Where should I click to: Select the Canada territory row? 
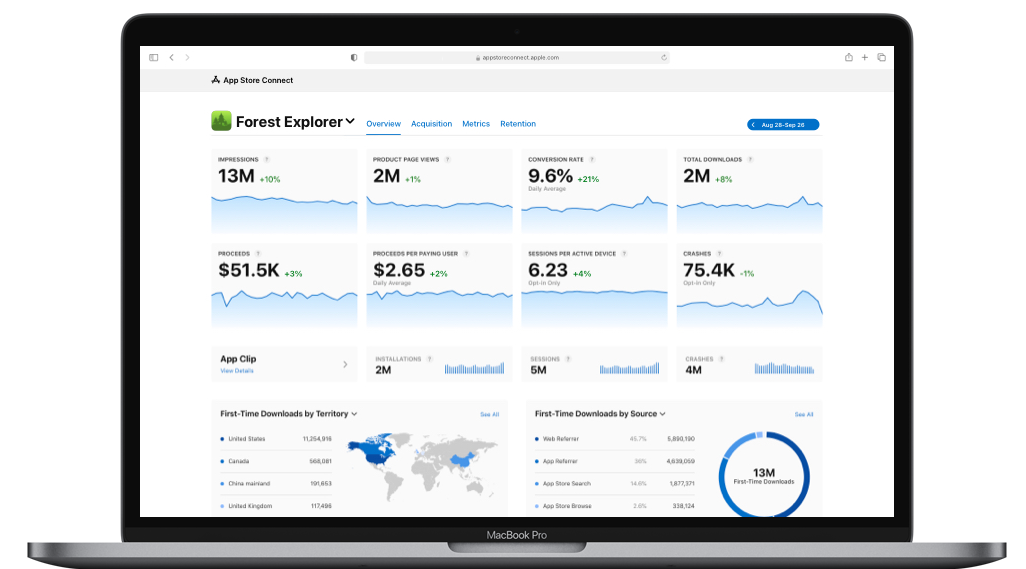pos(276,461)
